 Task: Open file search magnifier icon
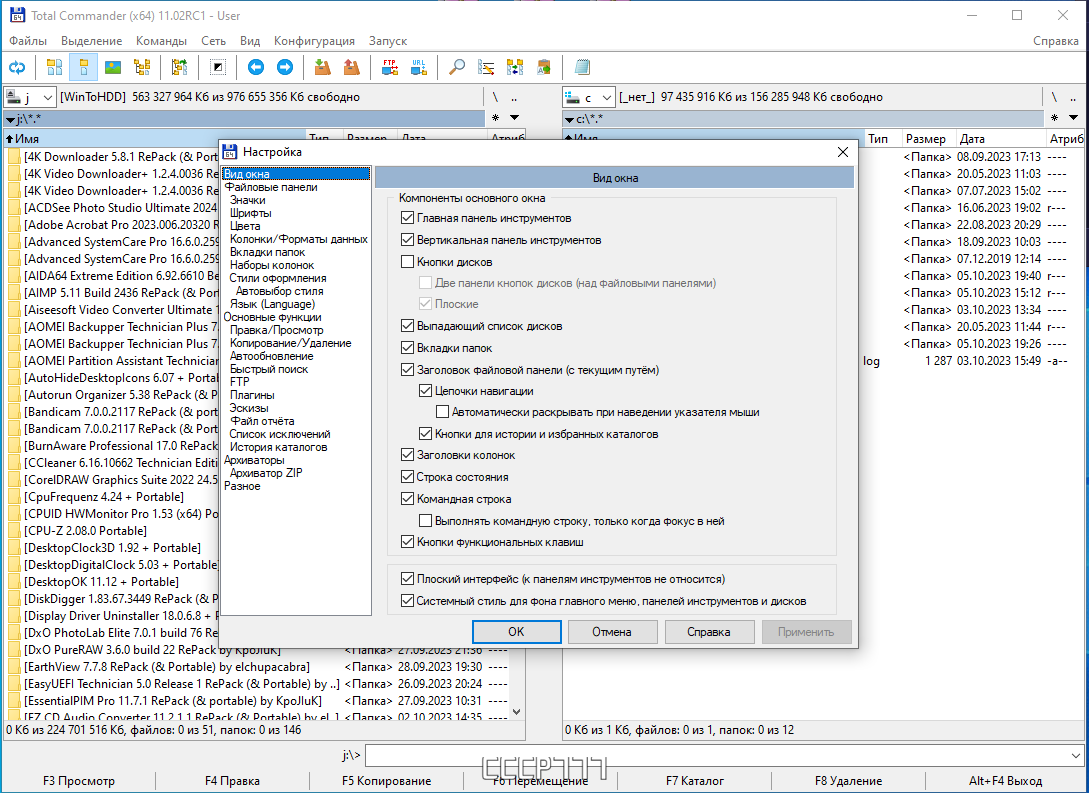pos(456,67)
